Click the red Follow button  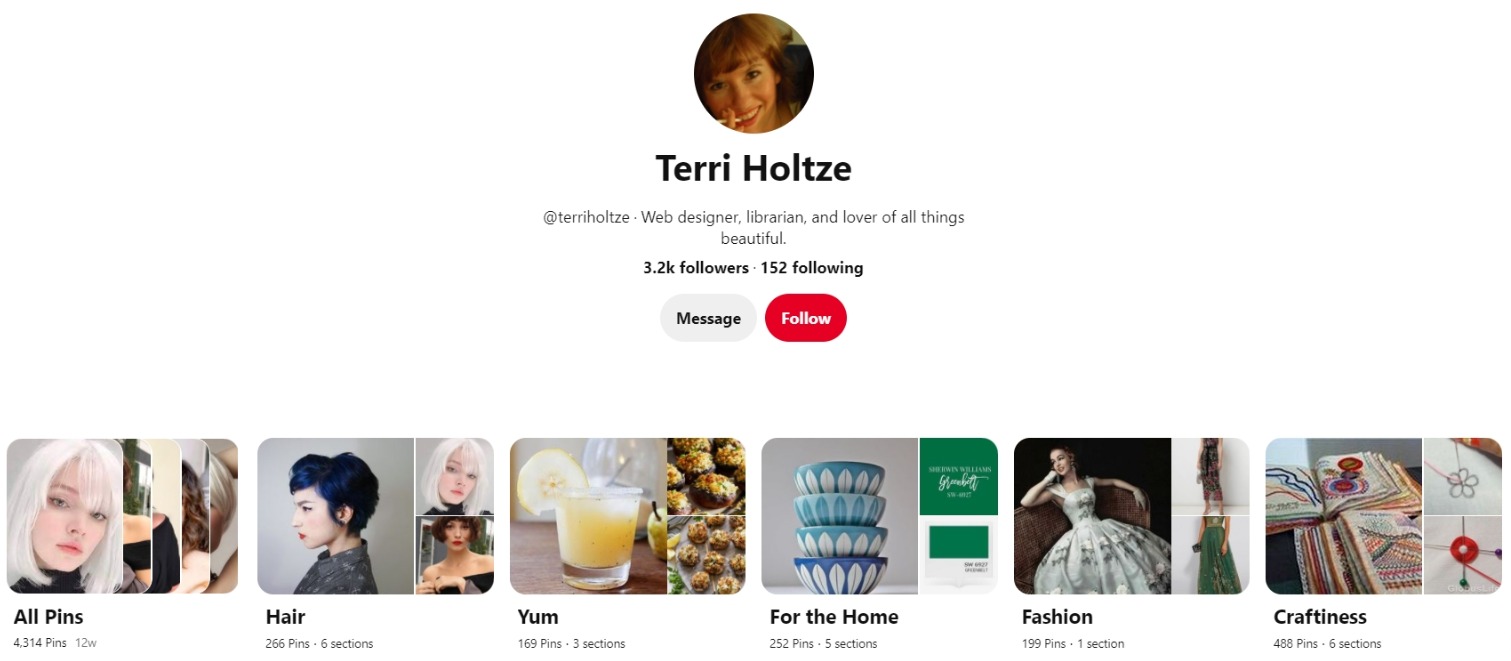click(805, 317)
